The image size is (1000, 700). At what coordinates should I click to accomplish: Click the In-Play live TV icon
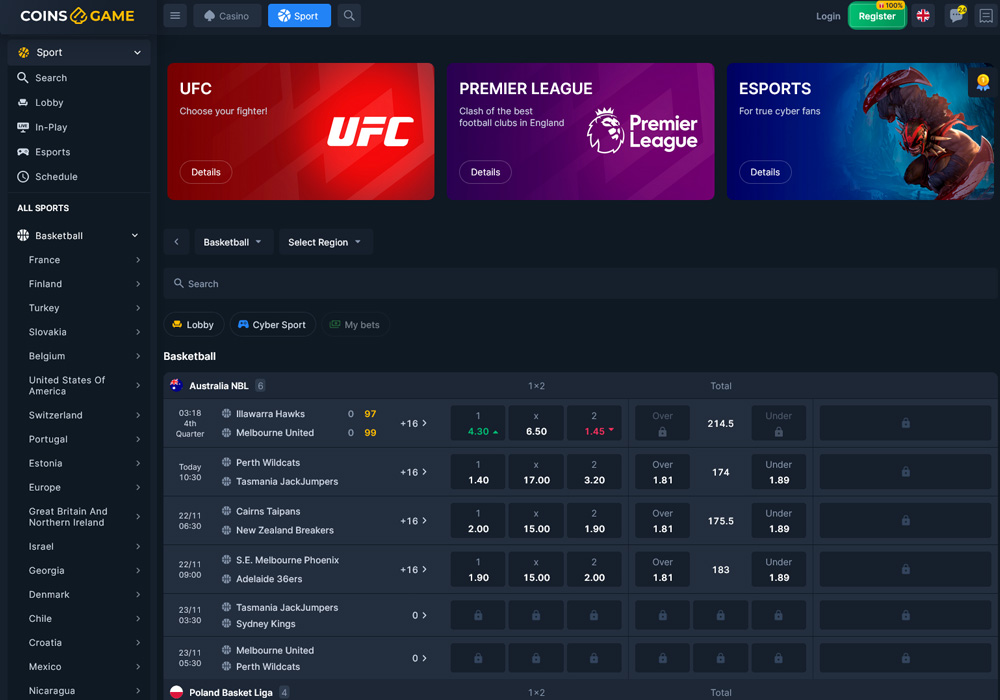pyautogui.click(x=22, y=127)
